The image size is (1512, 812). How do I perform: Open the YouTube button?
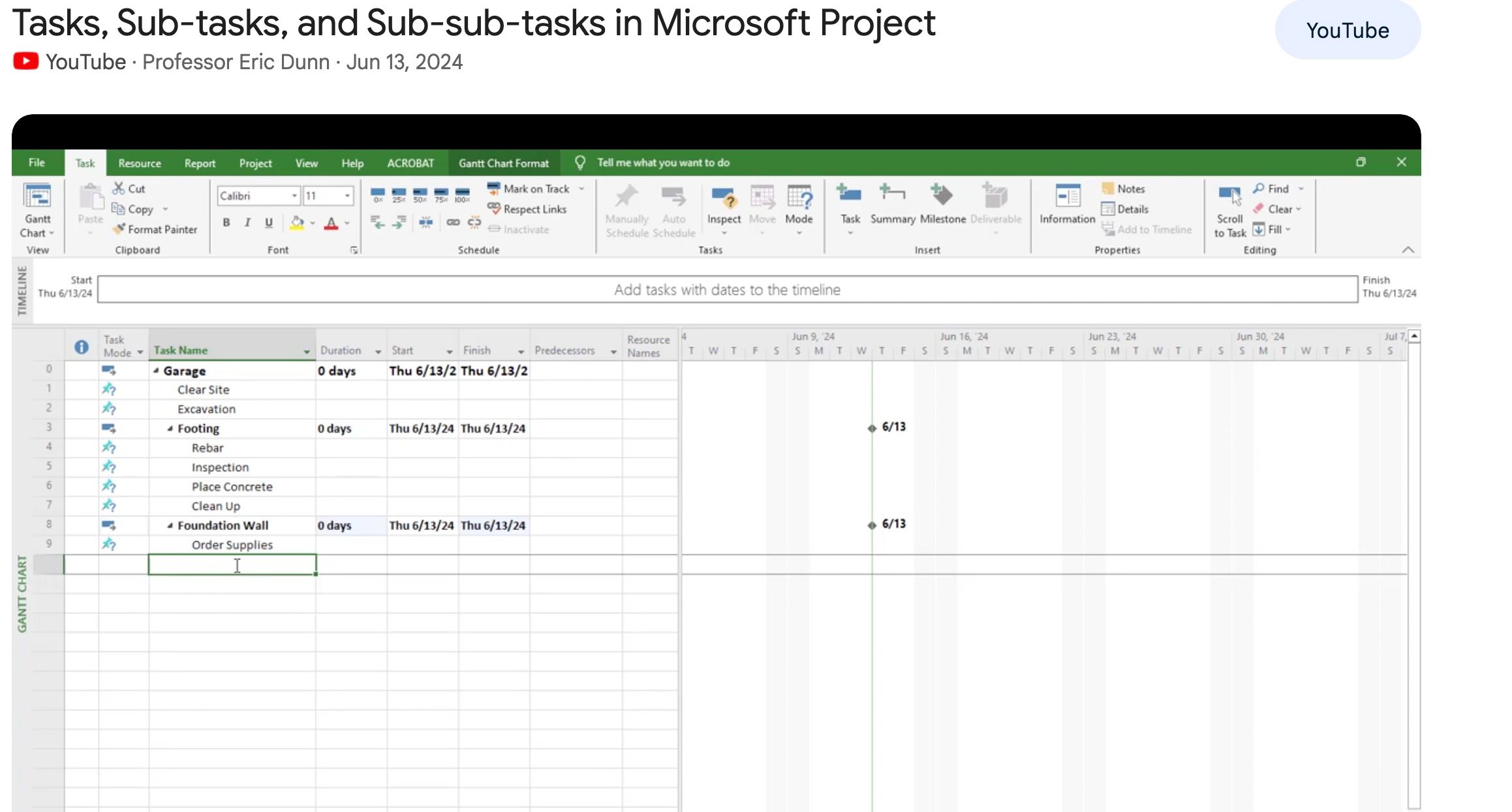[x=1348, y=30]
